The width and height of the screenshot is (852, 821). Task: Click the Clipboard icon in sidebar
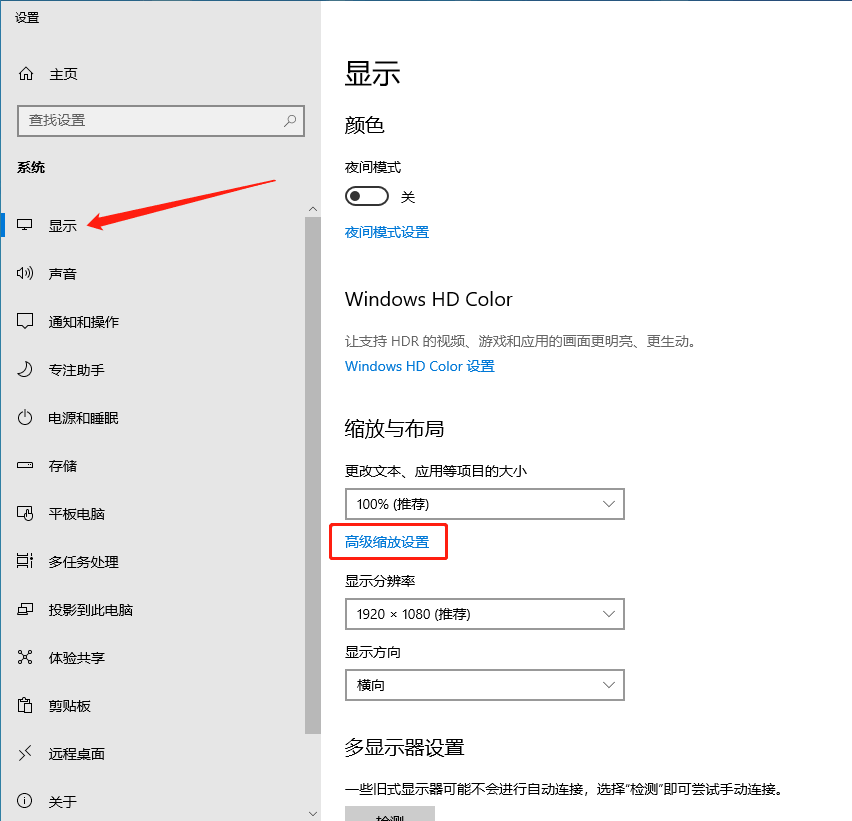point(26,706)
